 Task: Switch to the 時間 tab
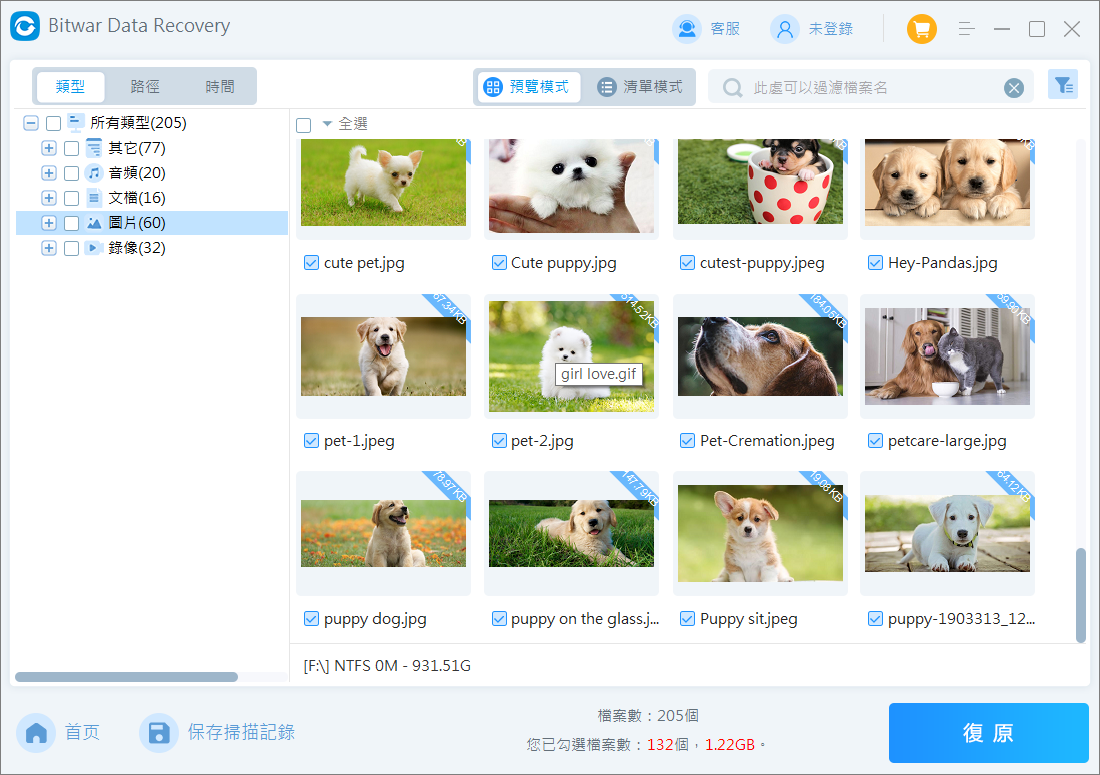[x=220, y=87]
